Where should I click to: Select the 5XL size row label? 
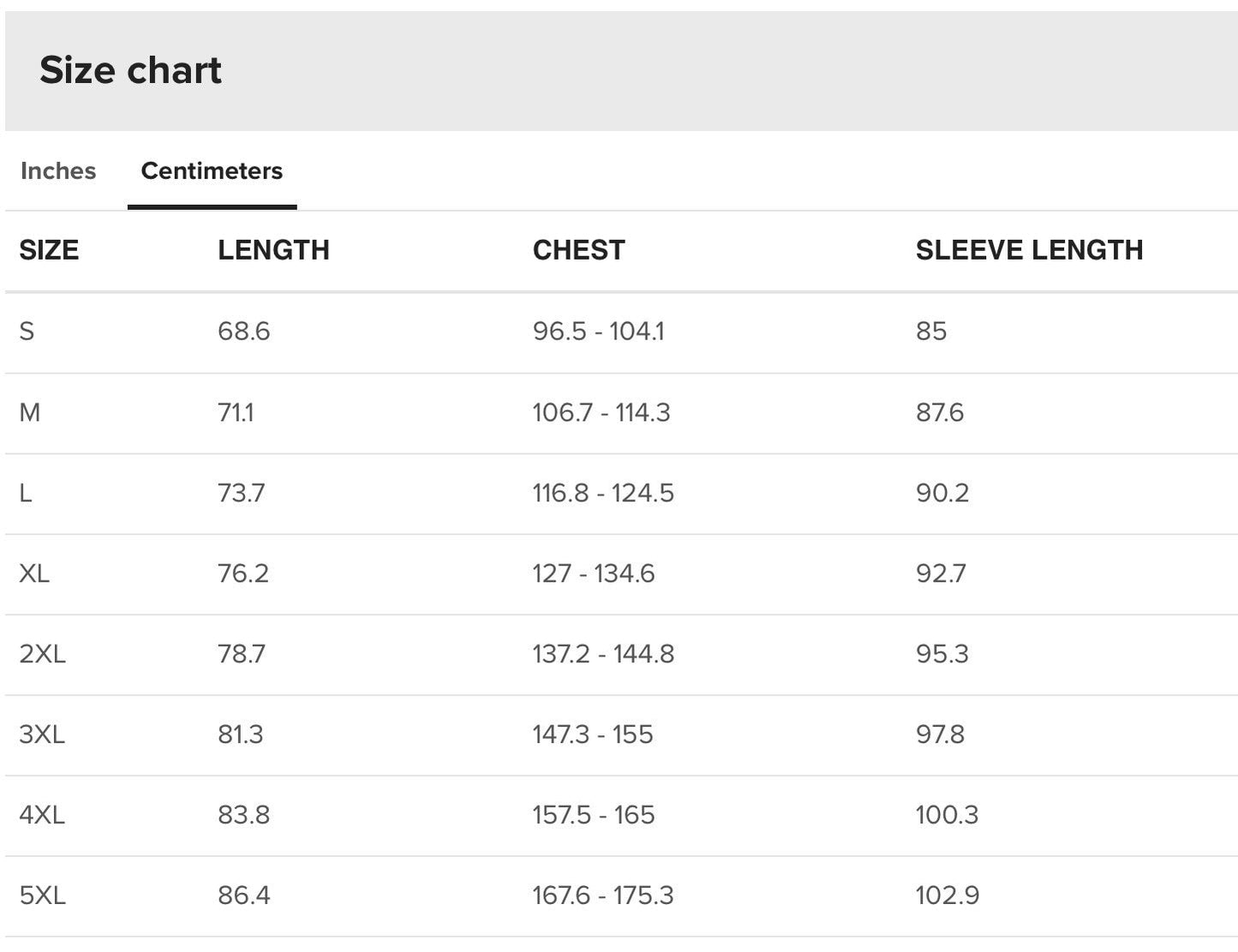click(x=42, y=895)
